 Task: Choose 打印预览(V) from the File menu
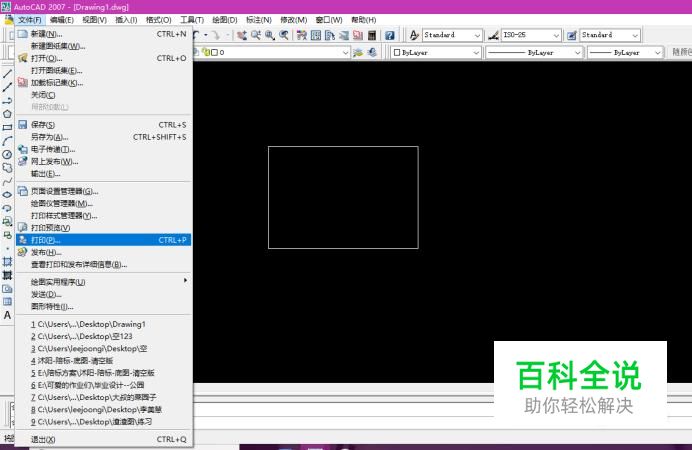(104, 228)
